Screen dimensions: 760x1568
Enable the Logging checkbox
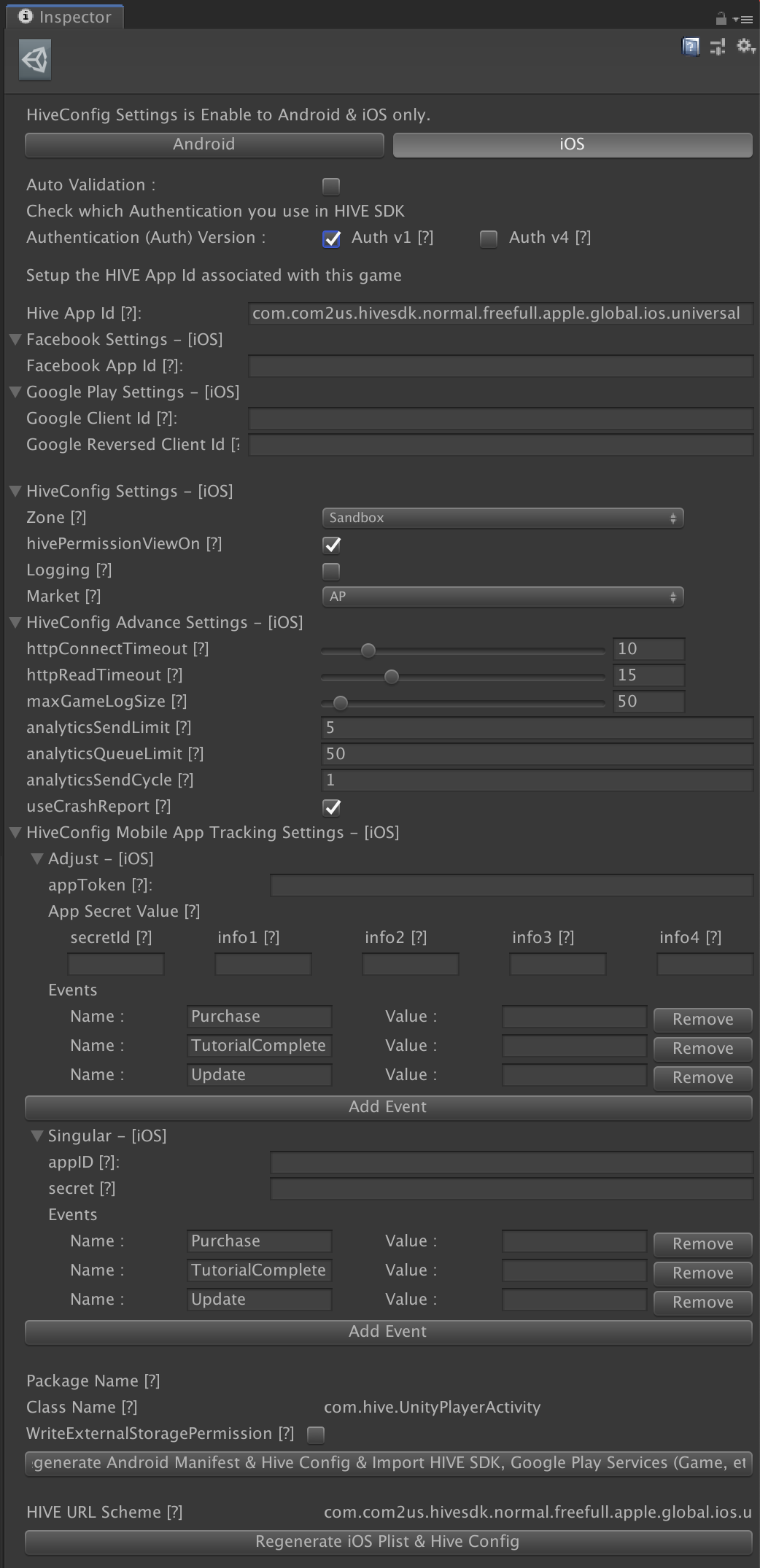pos(331,571)
